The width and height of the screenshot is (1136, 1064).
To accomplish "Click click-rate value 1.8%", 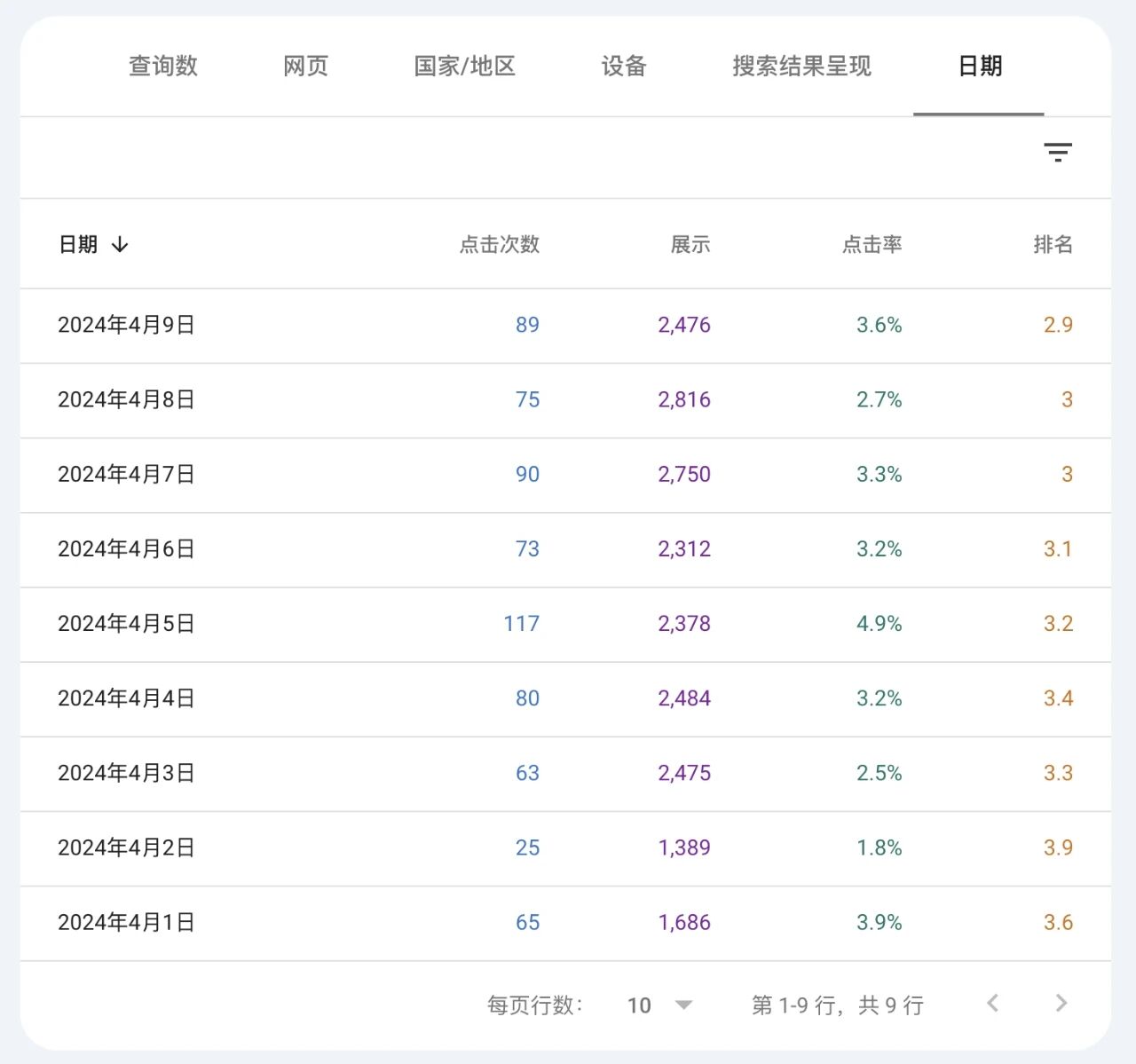I will [880, 847].
